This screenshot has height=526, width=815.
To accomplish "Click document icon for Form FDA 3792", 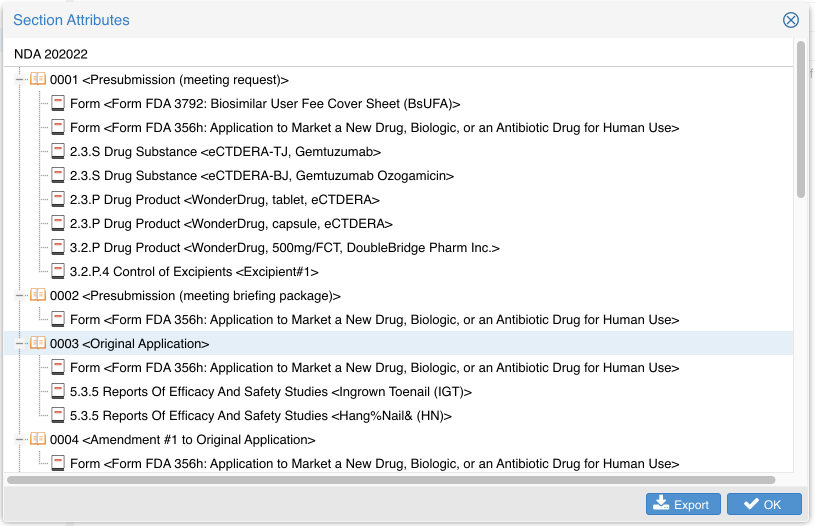I will (58, 103).
